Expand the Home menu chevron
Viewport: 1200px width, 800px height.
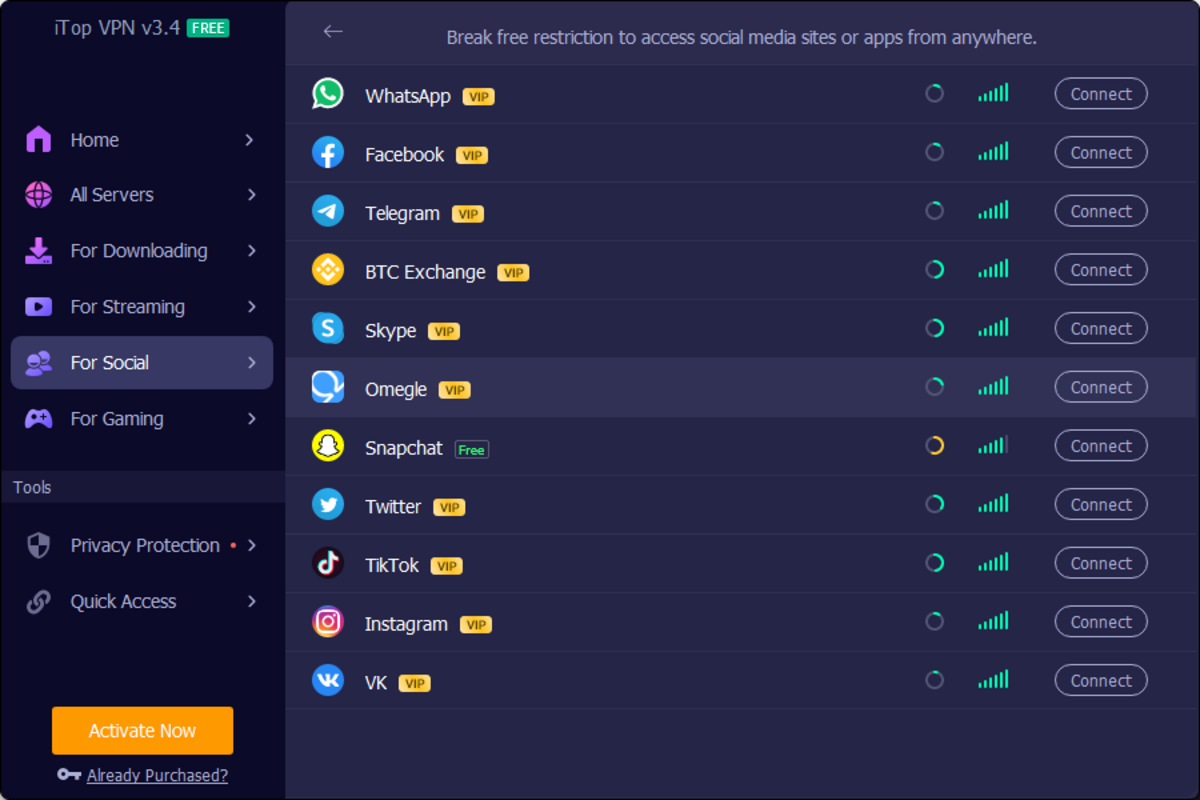tap(250, 140)
